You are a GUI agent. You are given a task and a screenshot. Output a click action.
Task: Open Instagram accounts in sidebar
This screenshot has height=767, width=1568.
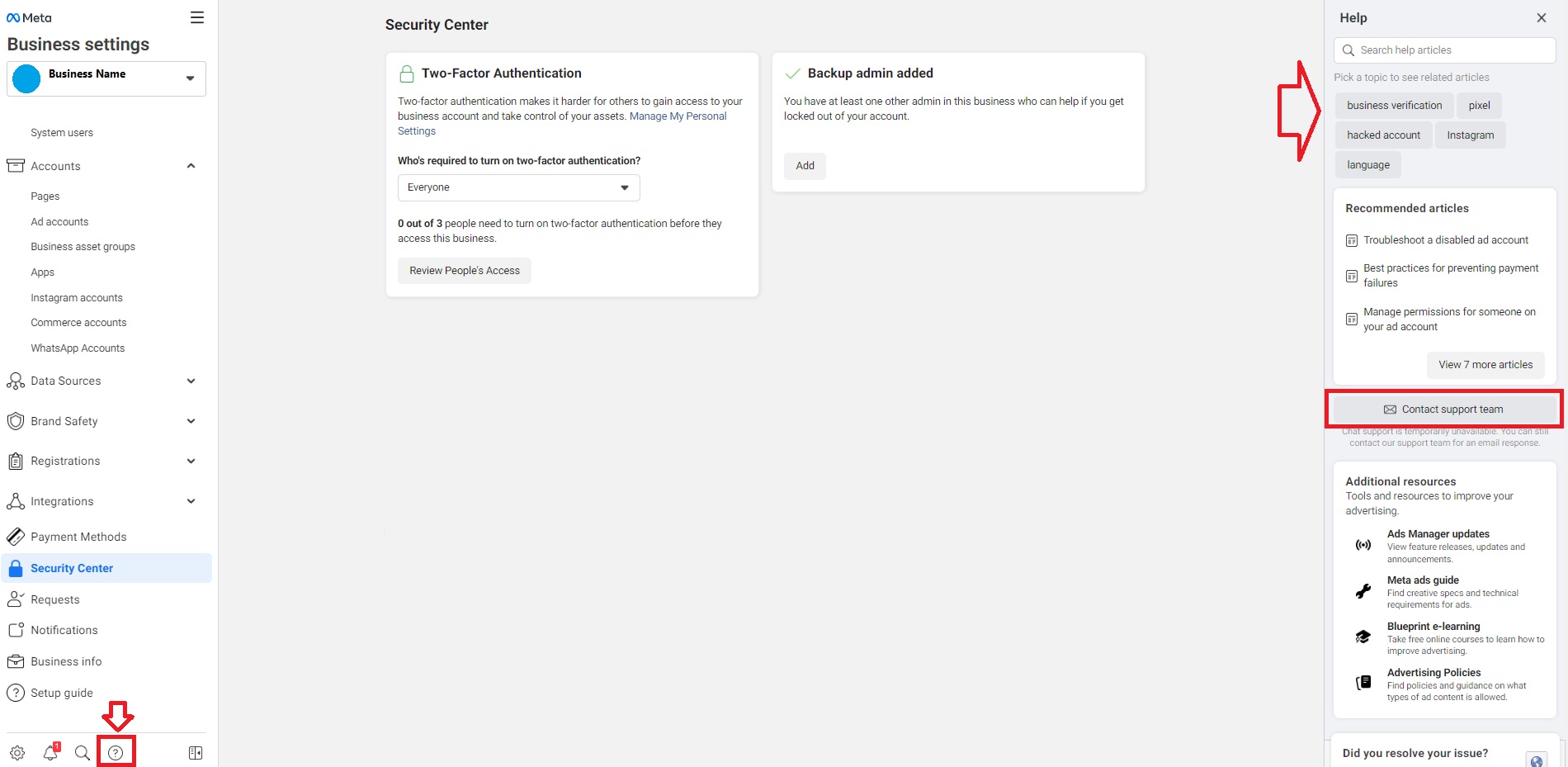77,298
